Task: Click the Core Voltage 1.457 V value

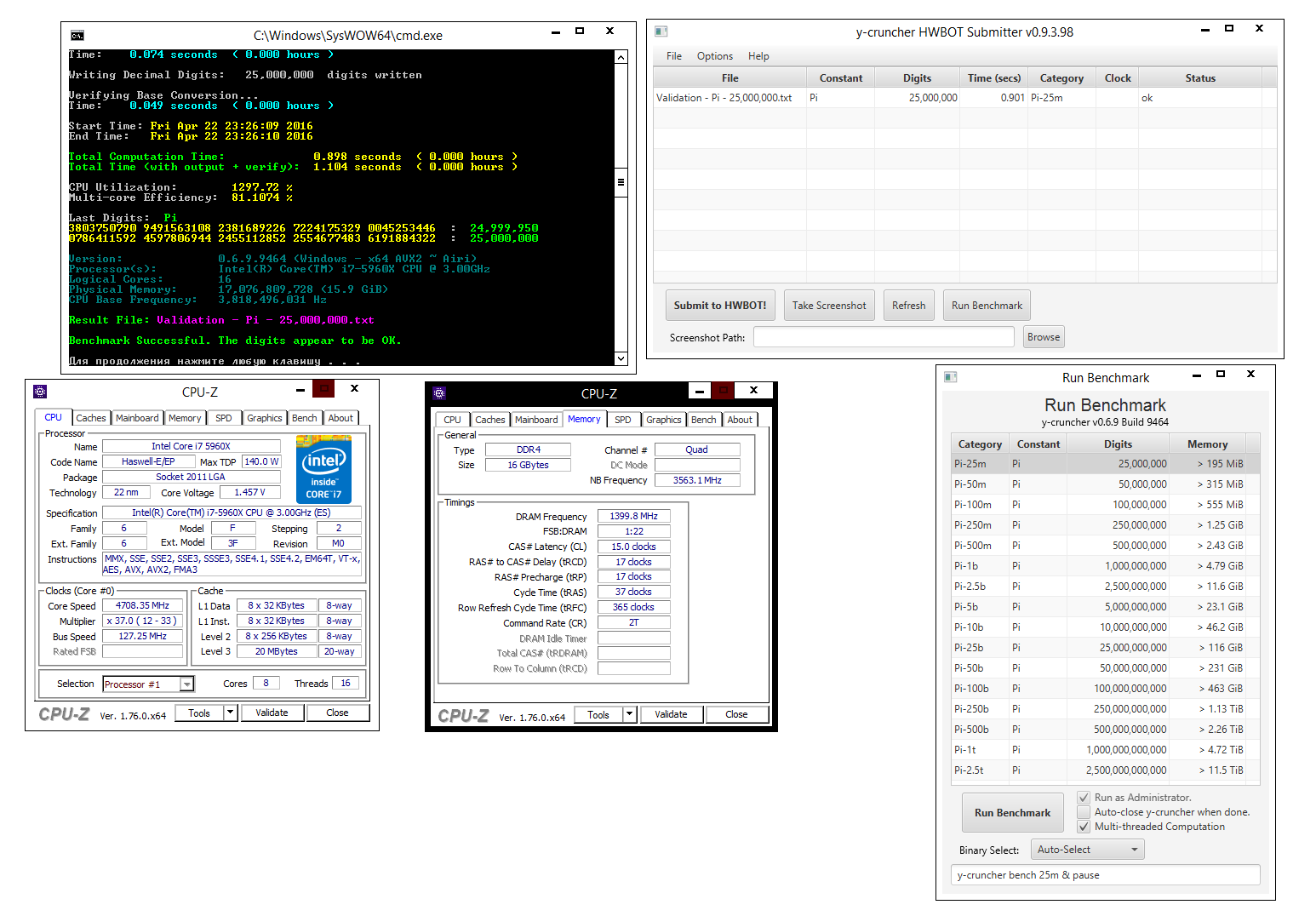Action: [249, 492]
